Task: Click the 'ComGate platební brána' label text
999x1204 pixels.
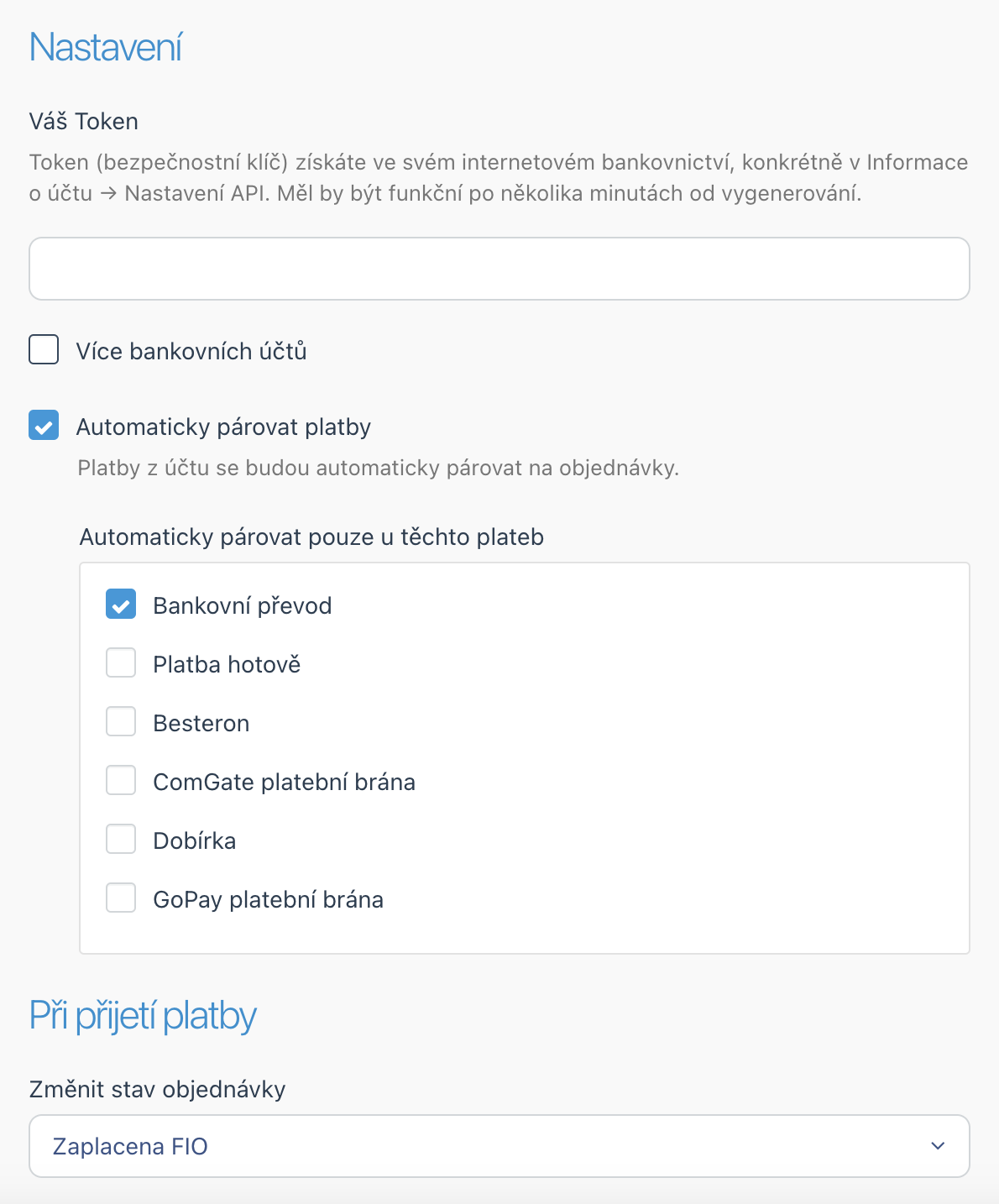Action: pos(284,782)
